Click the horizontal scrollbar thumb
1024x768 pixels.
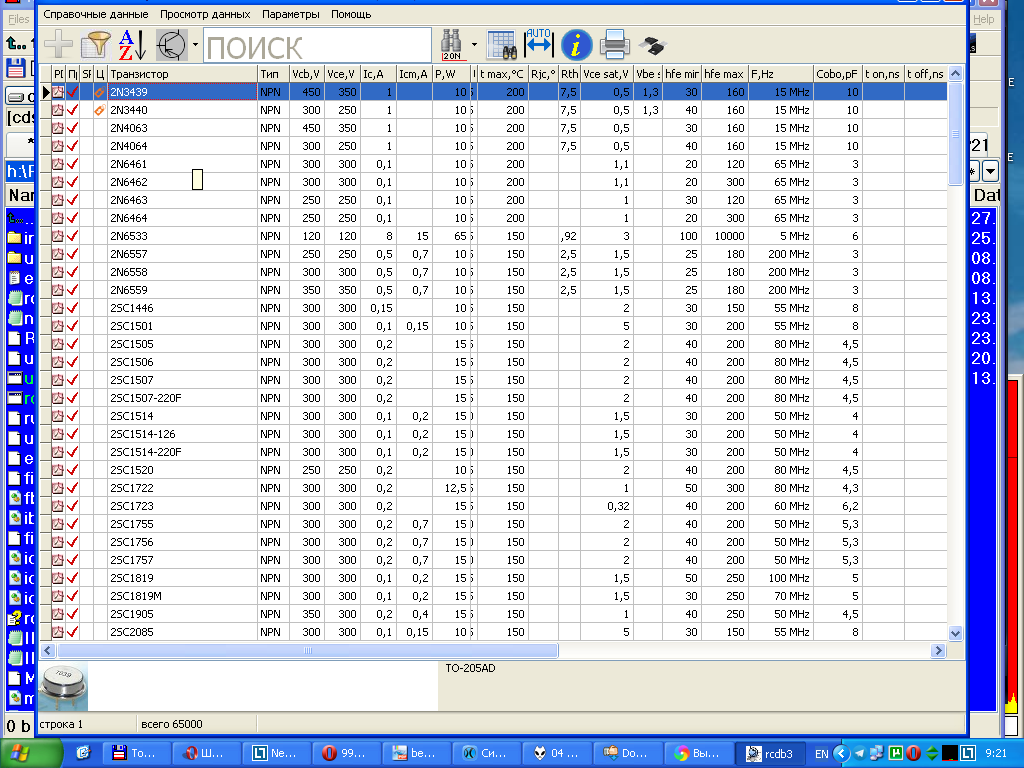pyautogui.click(x=308, y=650)
